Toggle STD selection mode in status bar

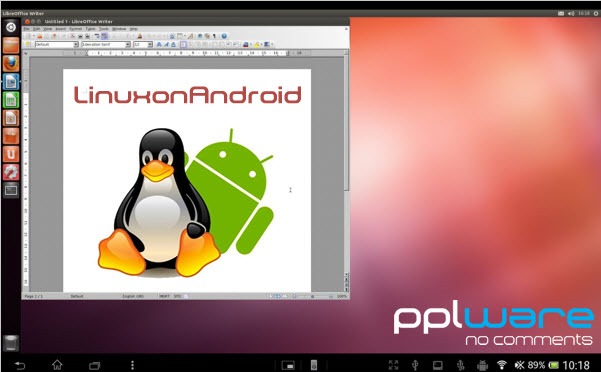177,296
